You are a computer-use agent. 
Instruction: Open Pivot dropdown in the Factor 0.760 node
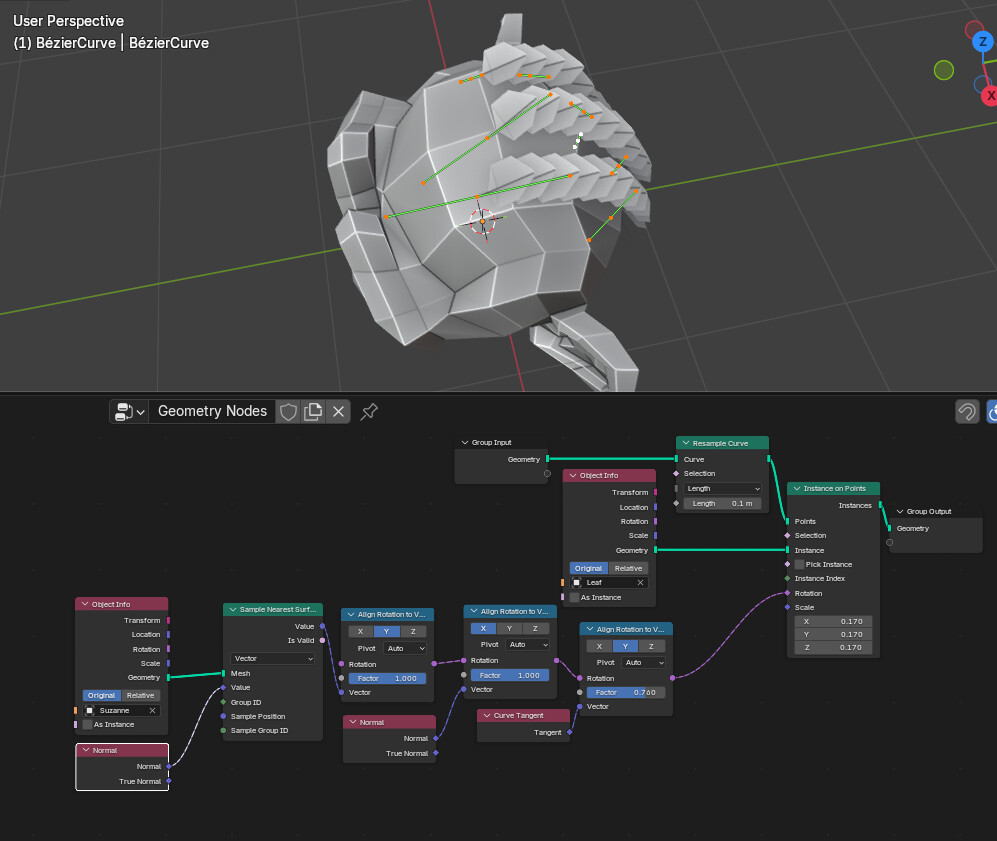tap(643, 662)
